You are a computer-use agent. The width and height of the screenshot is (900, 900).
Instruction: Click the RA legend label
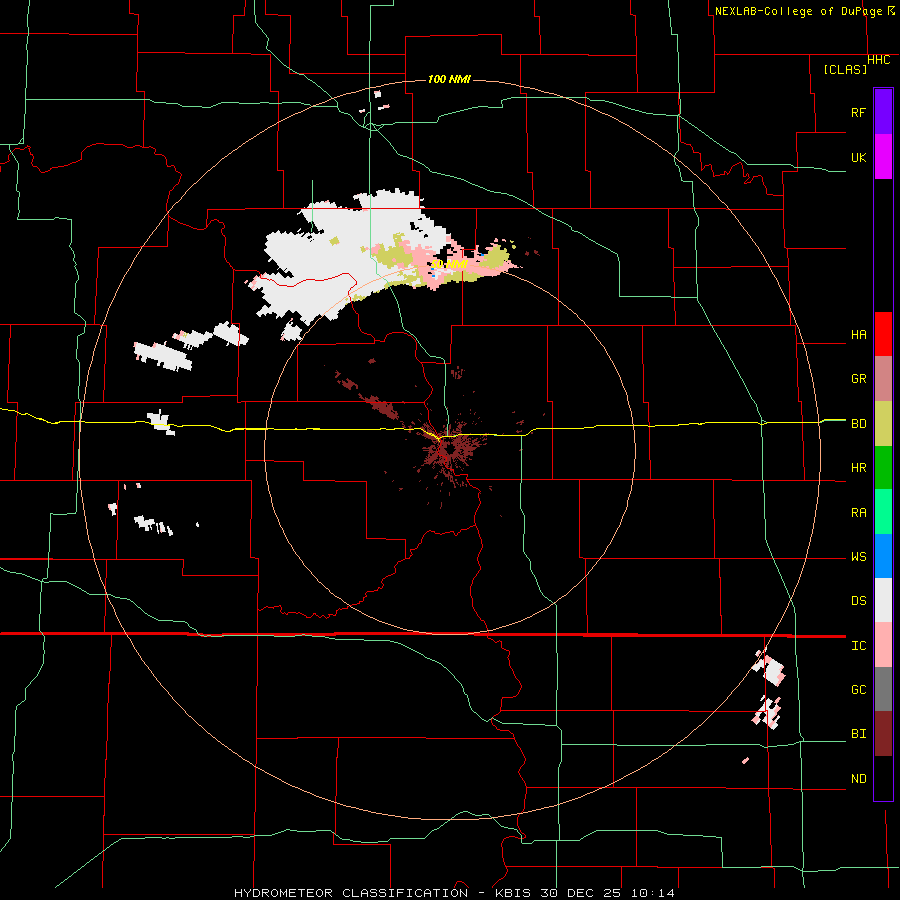[x=858, y=513]
